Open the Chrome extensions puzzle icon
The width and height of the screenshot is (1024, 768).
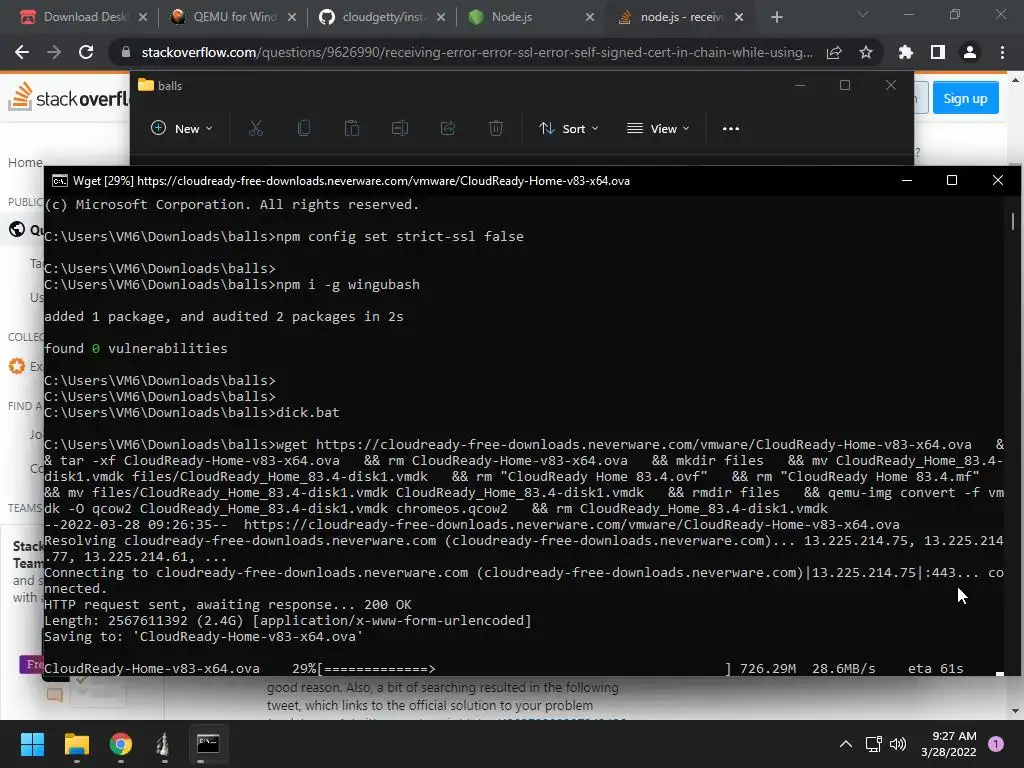(x=905, y=52)
